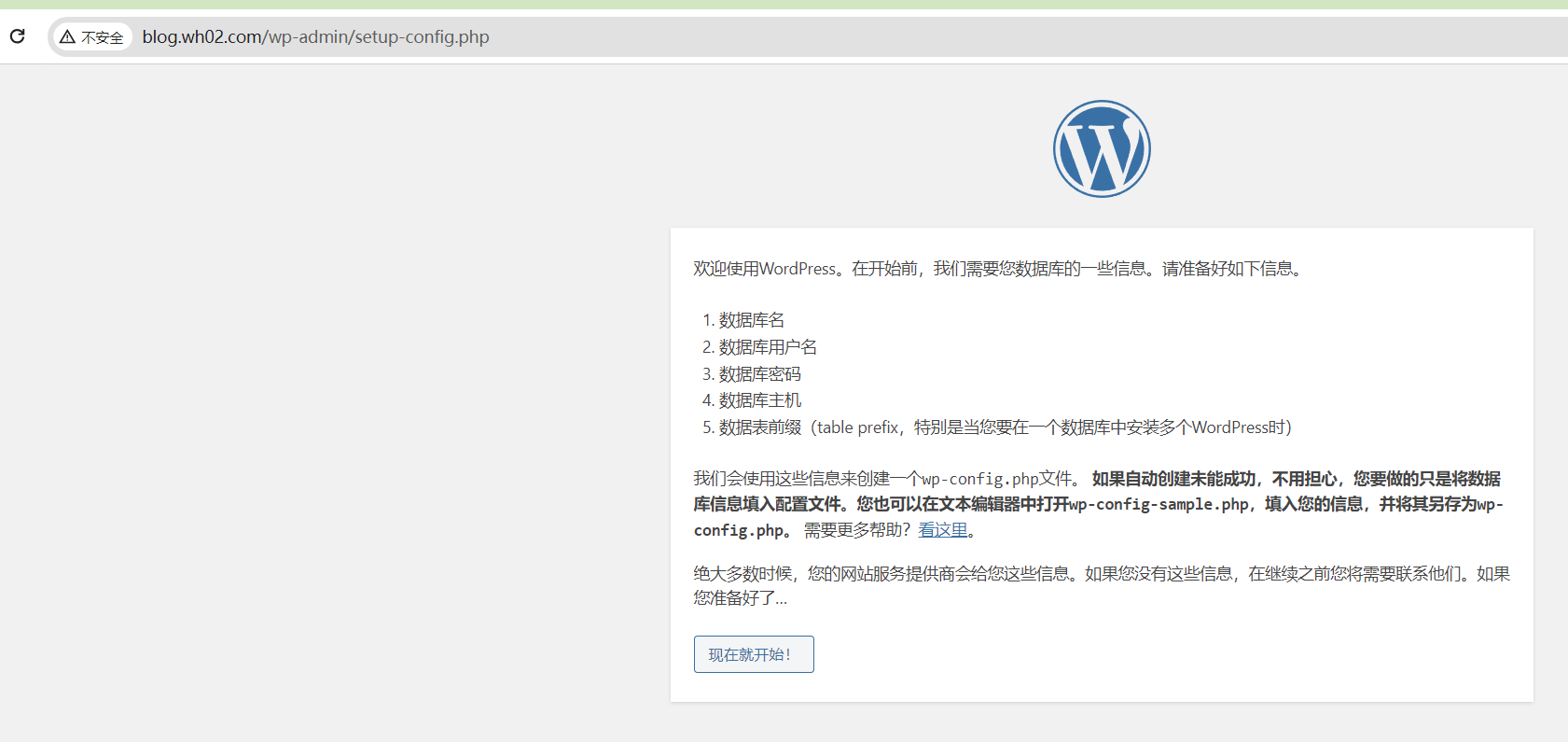Click the 现在就开始! button
Screen dimensions: 1568x742
tap(754, 654)
